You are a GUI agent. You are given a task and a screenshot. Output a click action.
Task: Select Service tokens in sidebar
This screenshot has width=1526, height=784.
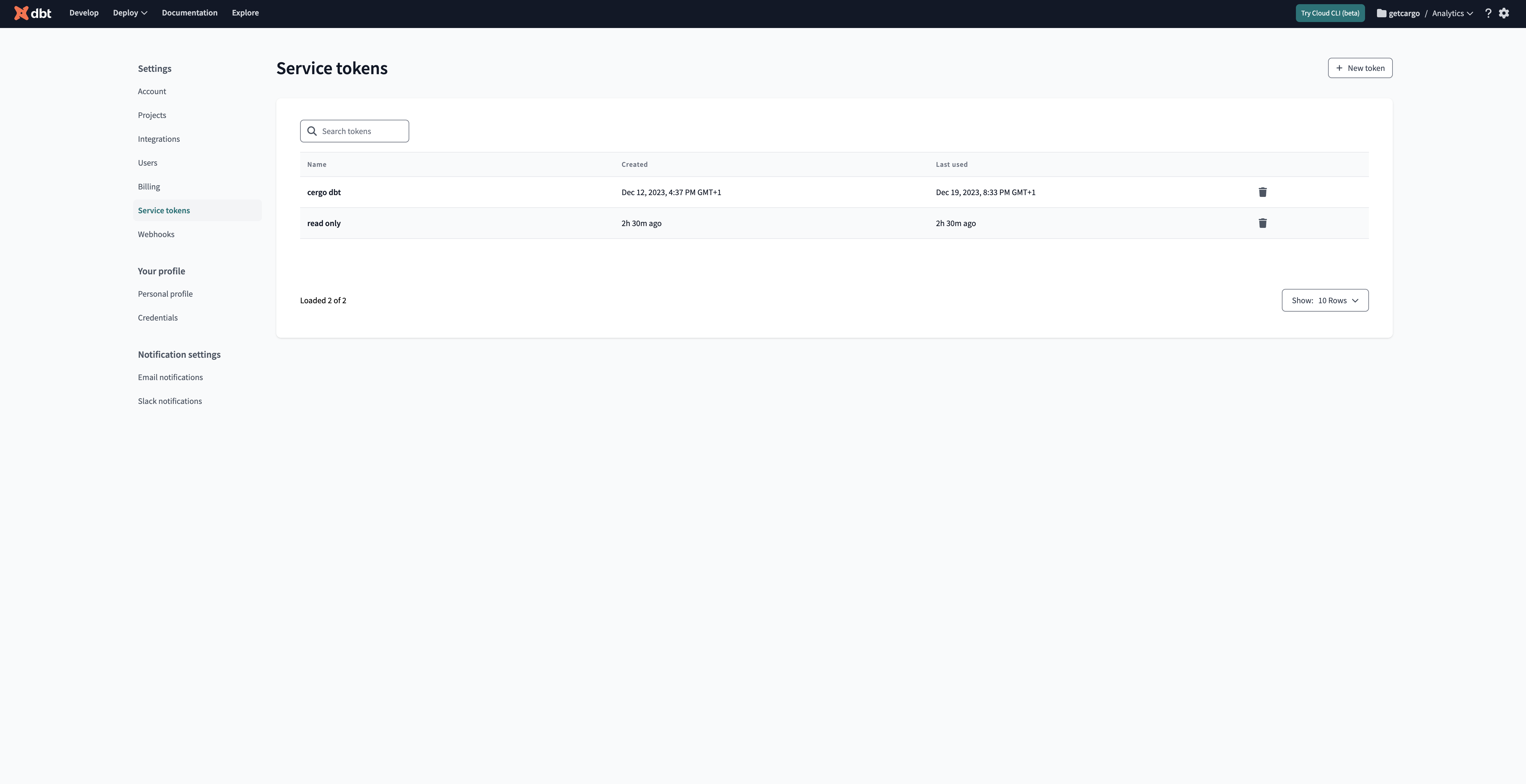coord(197,210)
